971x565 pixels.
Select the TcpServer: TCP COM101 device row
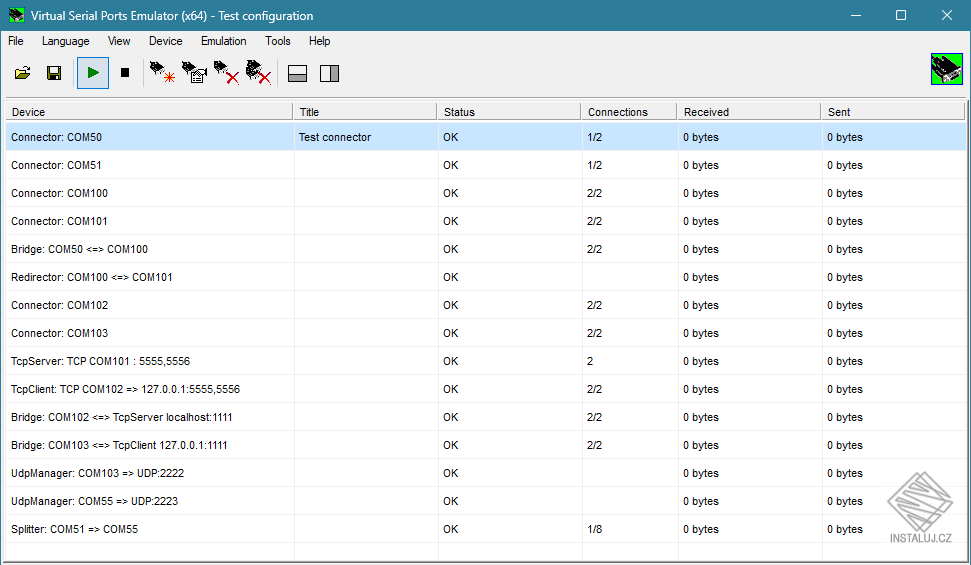tap(100, 361)
